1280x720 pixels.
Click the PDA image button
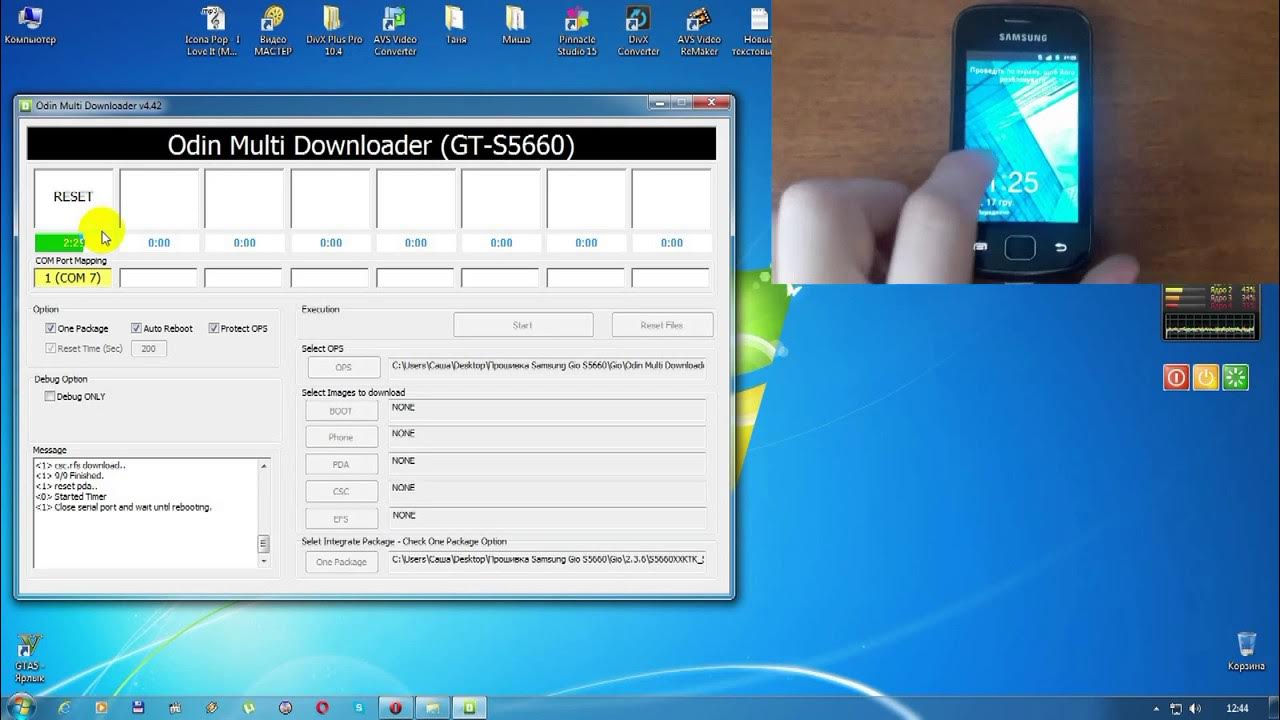tap(341, 464)
